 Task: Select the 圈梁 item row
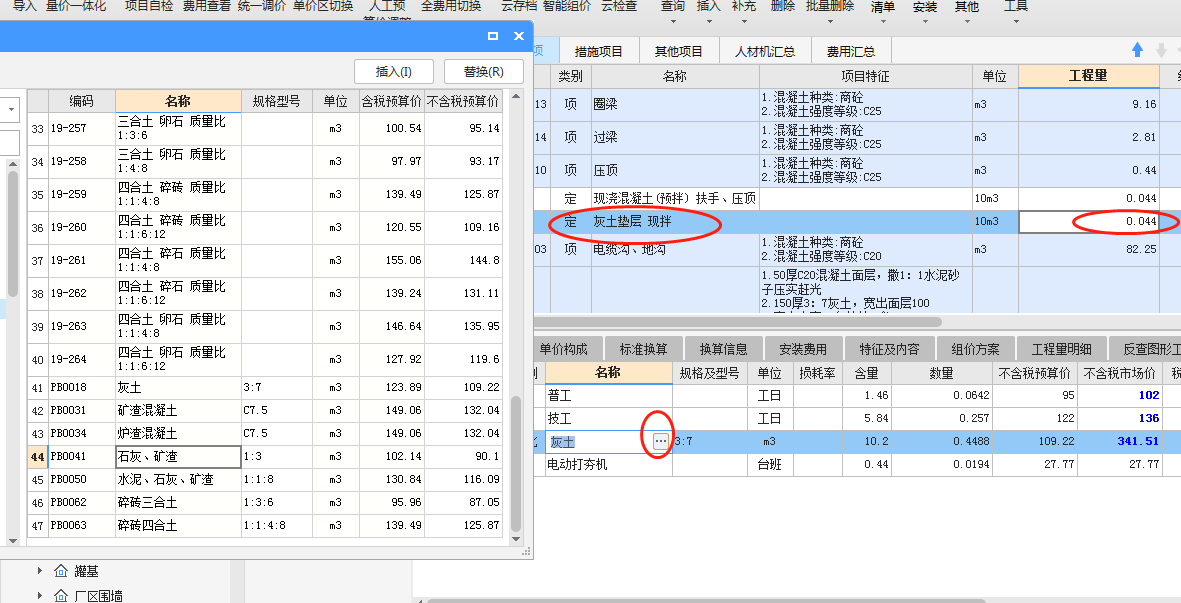coord(857,105)
